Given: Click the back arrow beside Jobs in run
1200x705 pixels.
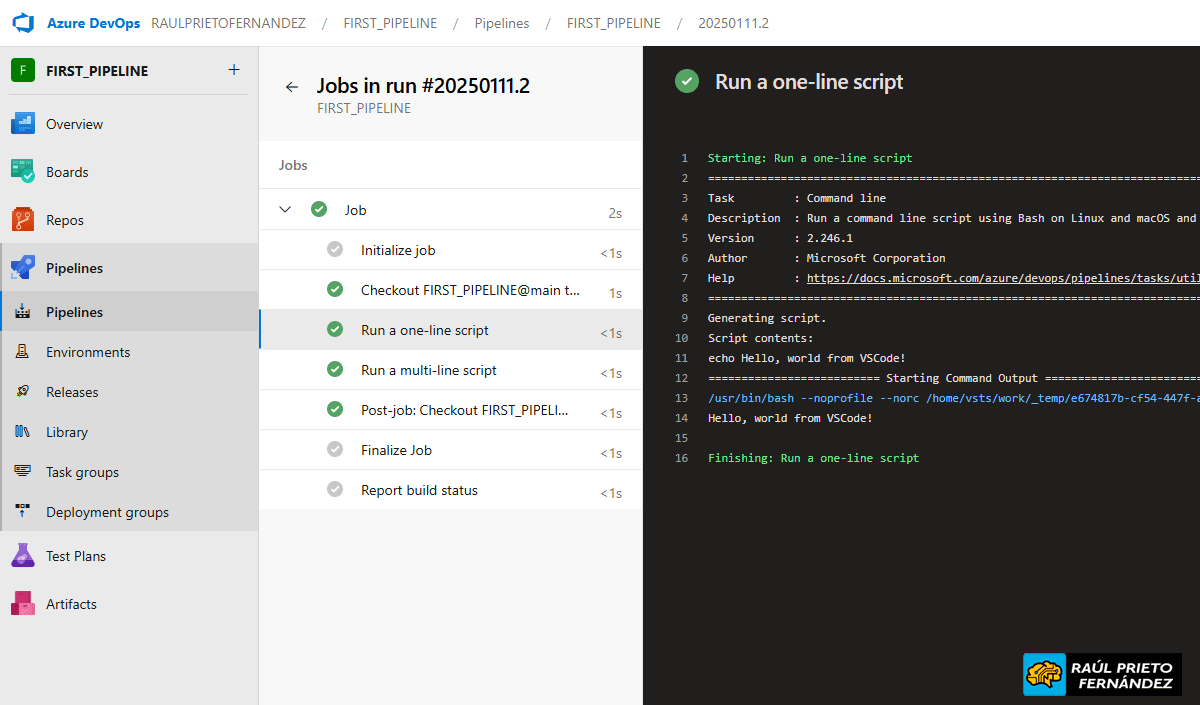Looking at the screenshot, I should point(292,87).
